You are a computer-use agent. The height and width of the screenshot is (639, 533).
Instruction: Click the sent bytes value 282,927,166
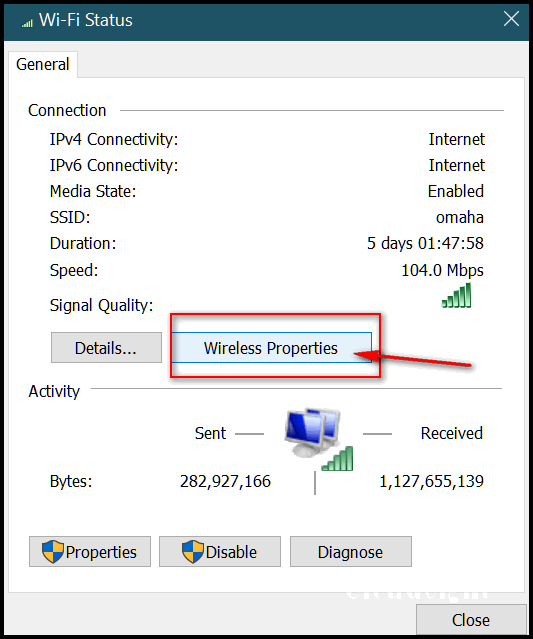[225, 481]
